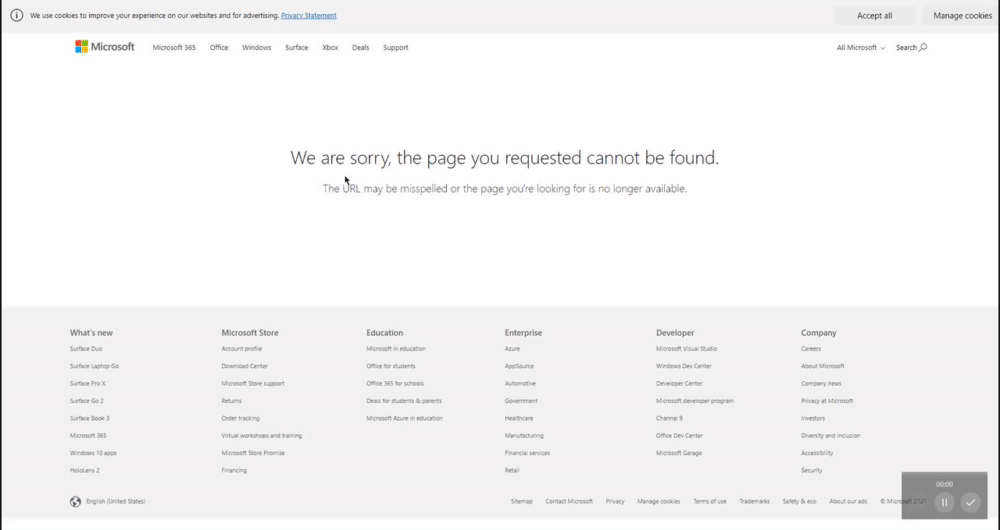Viewport: 1000px width, 530px height.
Task: Open the Financing link
Action: coord(234,470)
